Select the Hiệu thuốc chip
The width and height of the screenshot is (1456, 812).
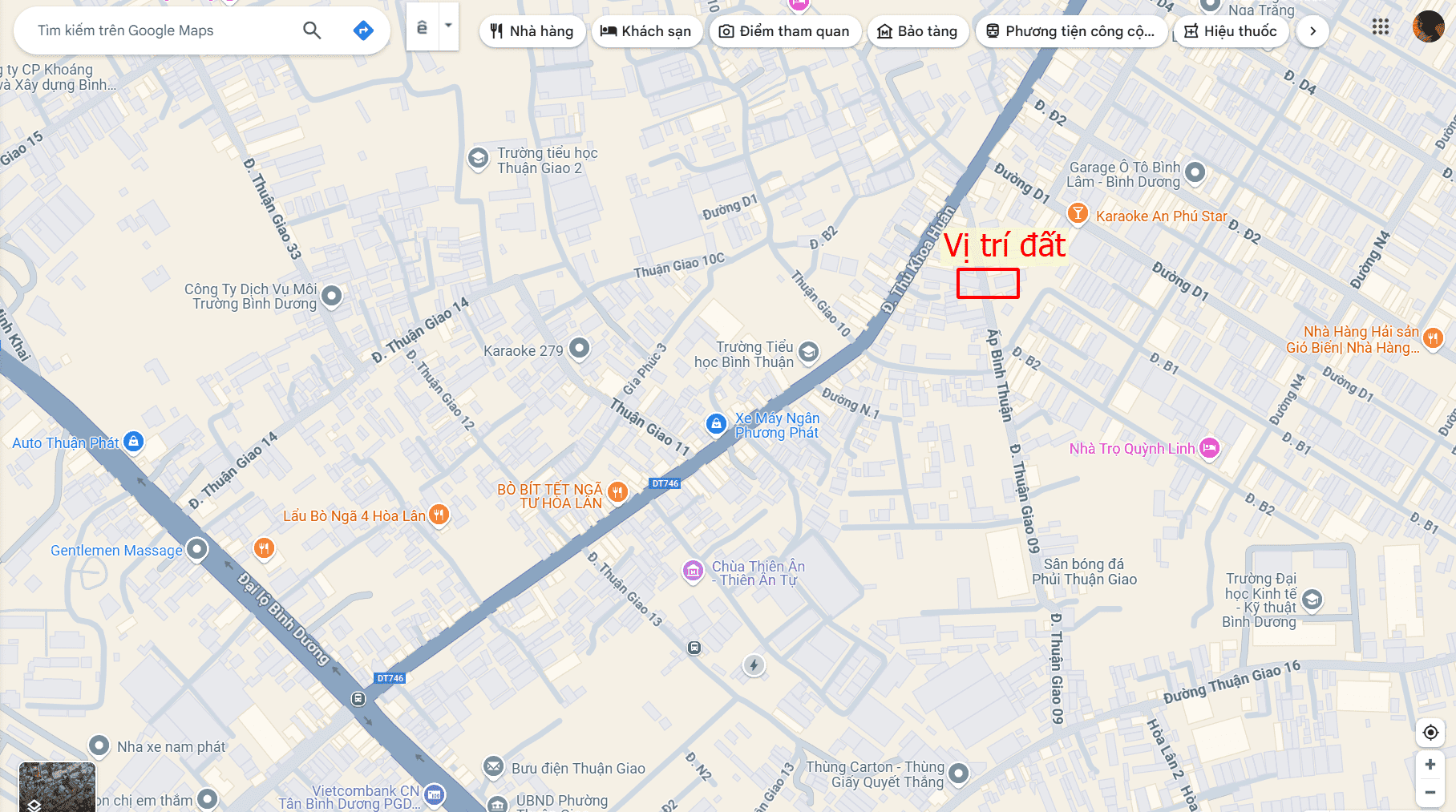point(1232,31)
